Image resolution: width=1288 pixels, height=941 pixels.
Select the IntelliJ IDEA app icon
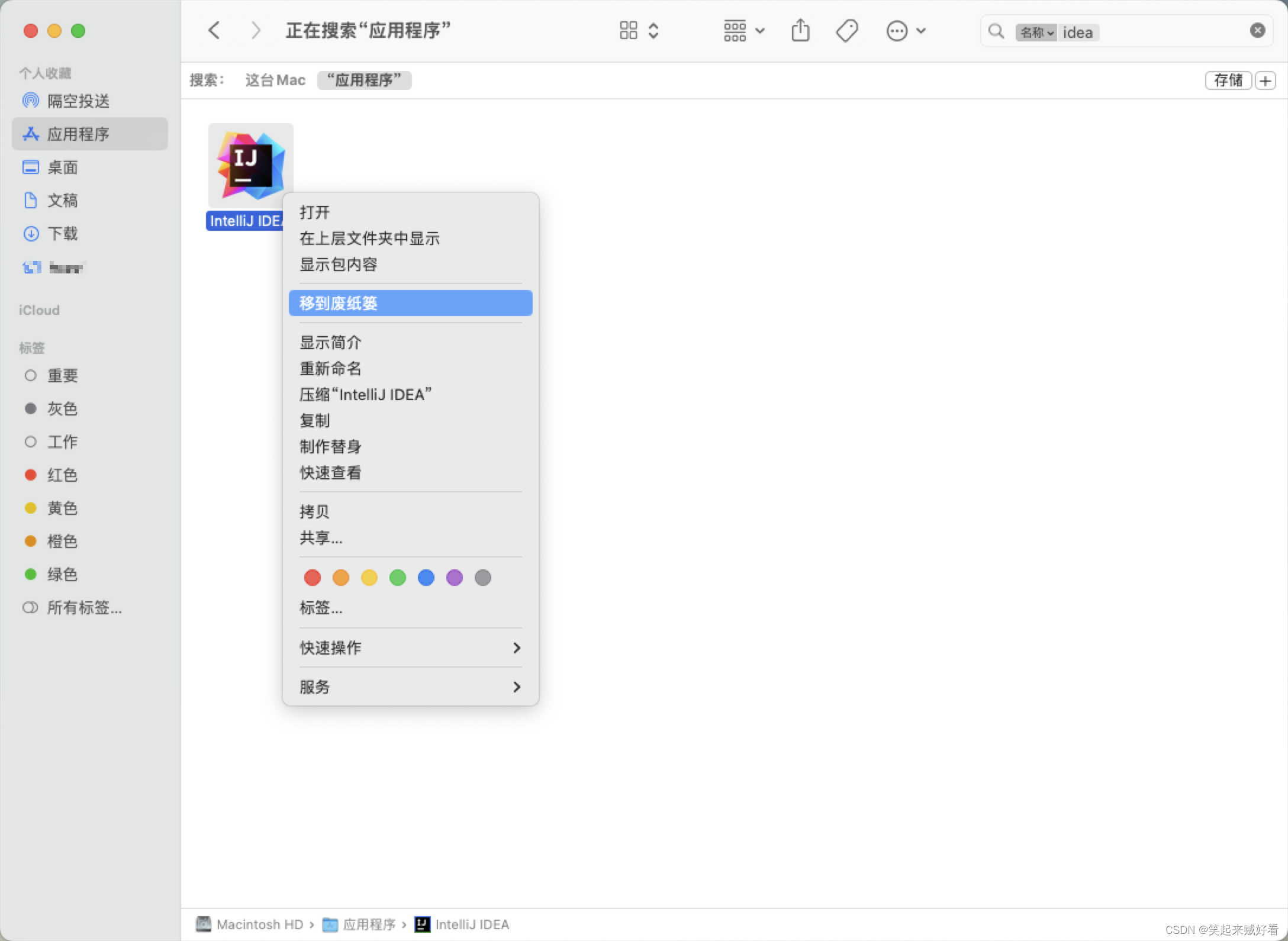point(250,166)
